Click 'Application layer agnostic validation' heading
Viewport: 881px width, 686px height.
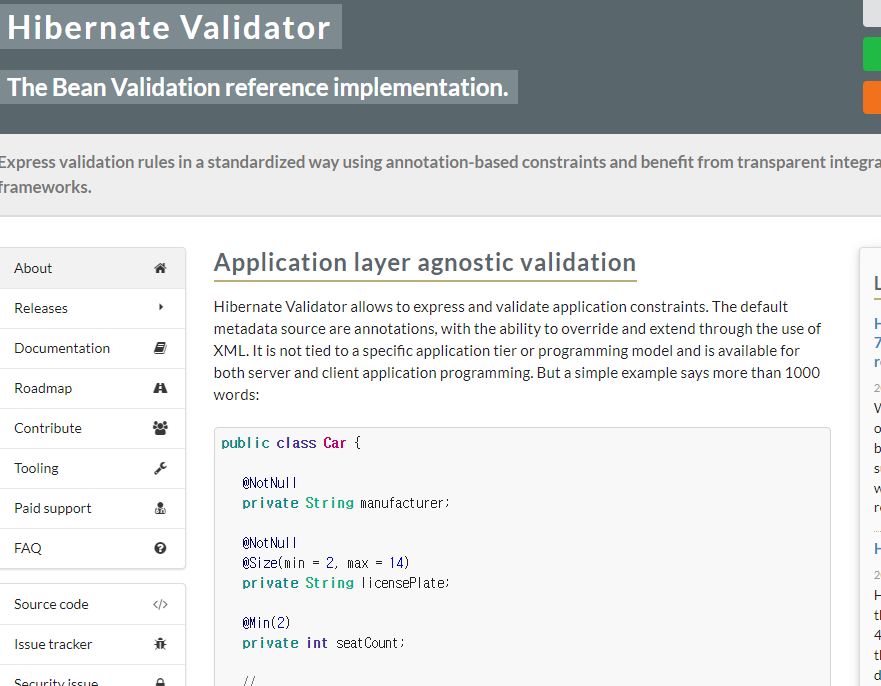coord(425,262)
